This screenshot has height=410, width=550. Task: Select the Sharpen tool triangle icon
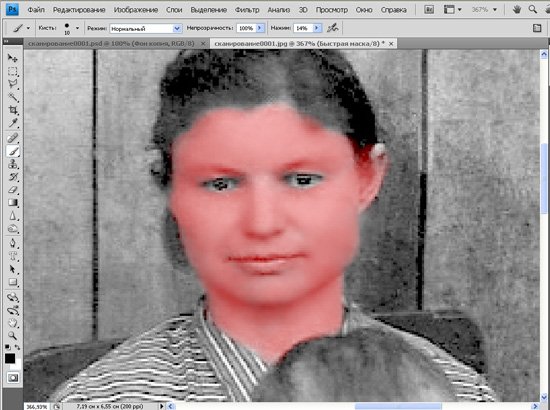point(13,216)
